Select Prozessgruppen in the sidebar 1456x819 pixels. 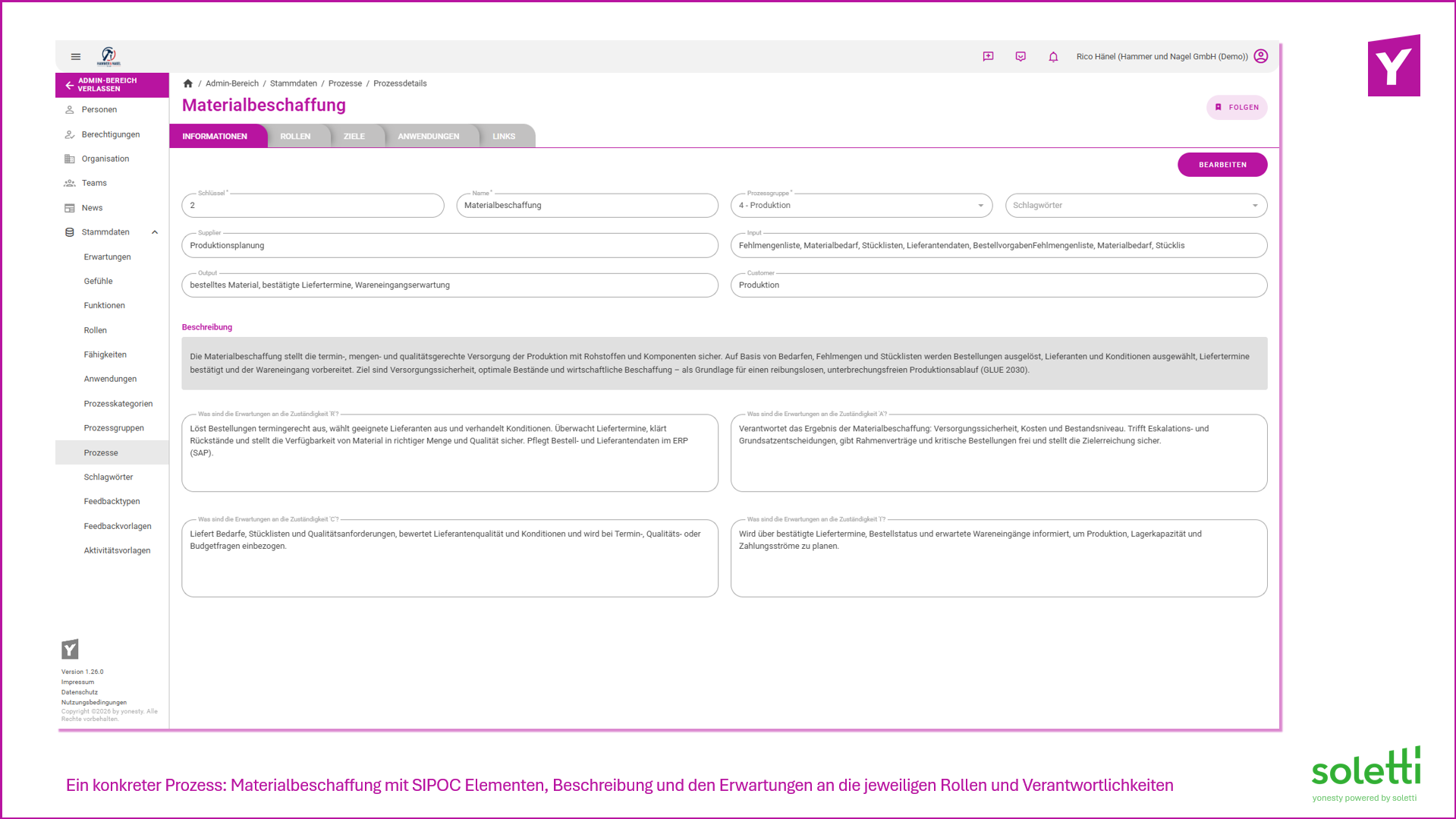coord(114,428)
